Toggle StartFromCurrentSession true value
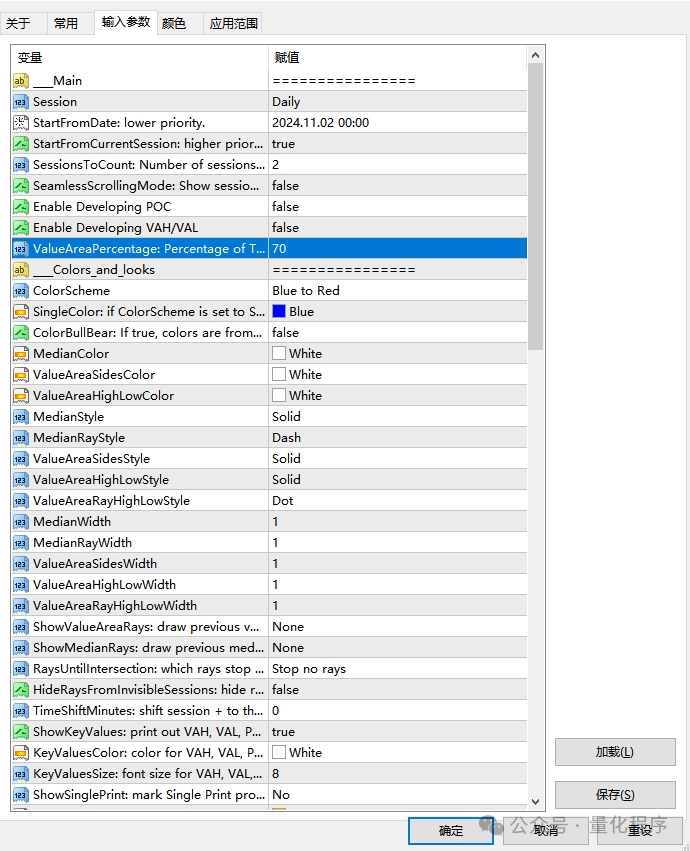The image size is (690, 851). pos(397,144)
